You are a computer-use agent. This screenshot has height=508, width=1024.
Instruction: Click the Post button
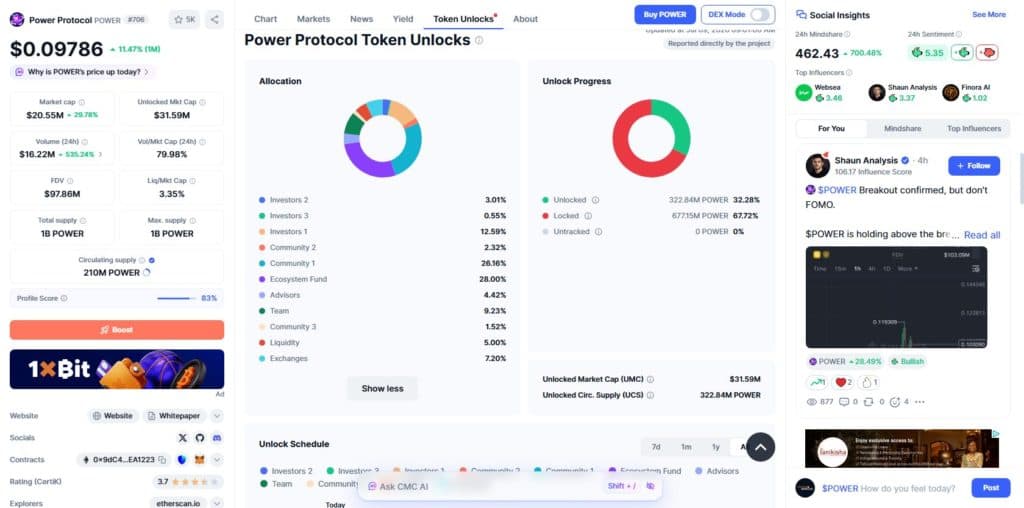[x=991, y=488]
